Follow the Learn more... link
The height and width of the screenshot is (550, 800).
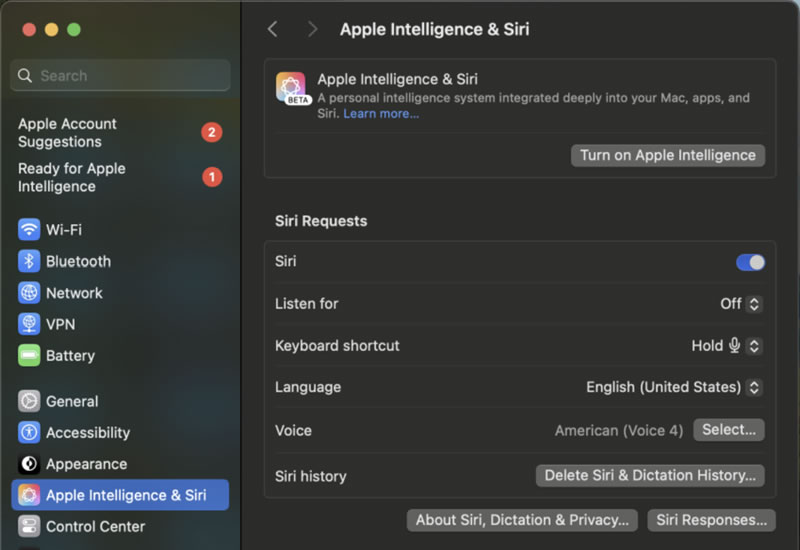click(381, 114)
